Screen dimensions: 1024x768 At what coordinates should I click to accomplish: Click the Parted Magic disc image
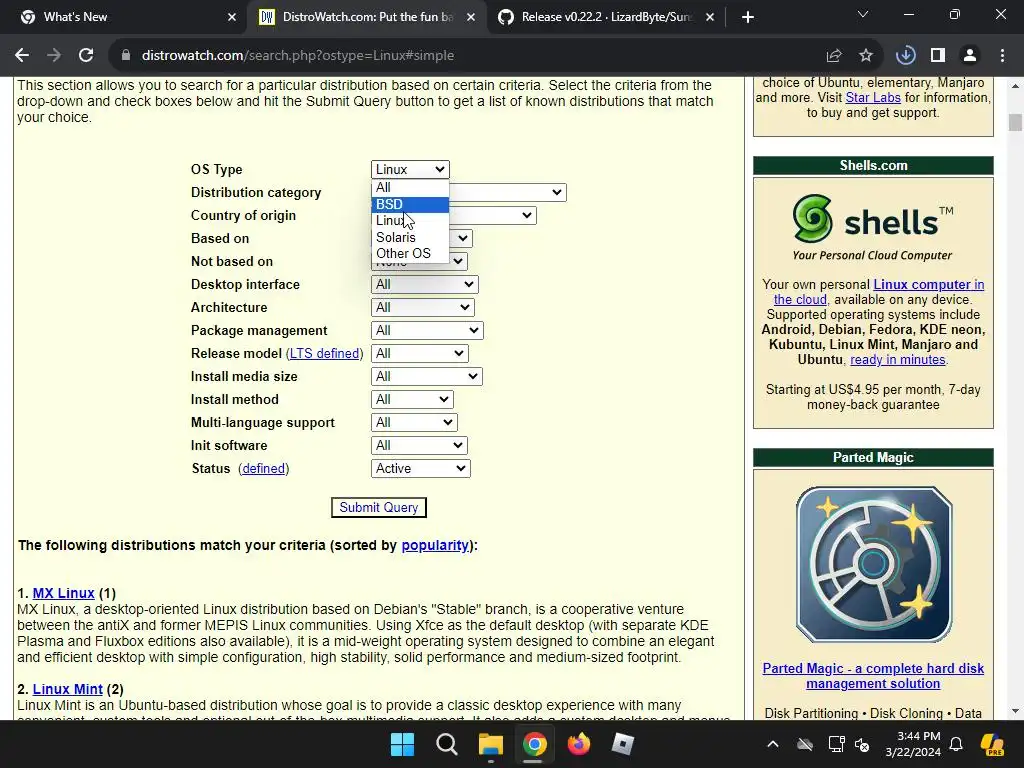(874, 564)
